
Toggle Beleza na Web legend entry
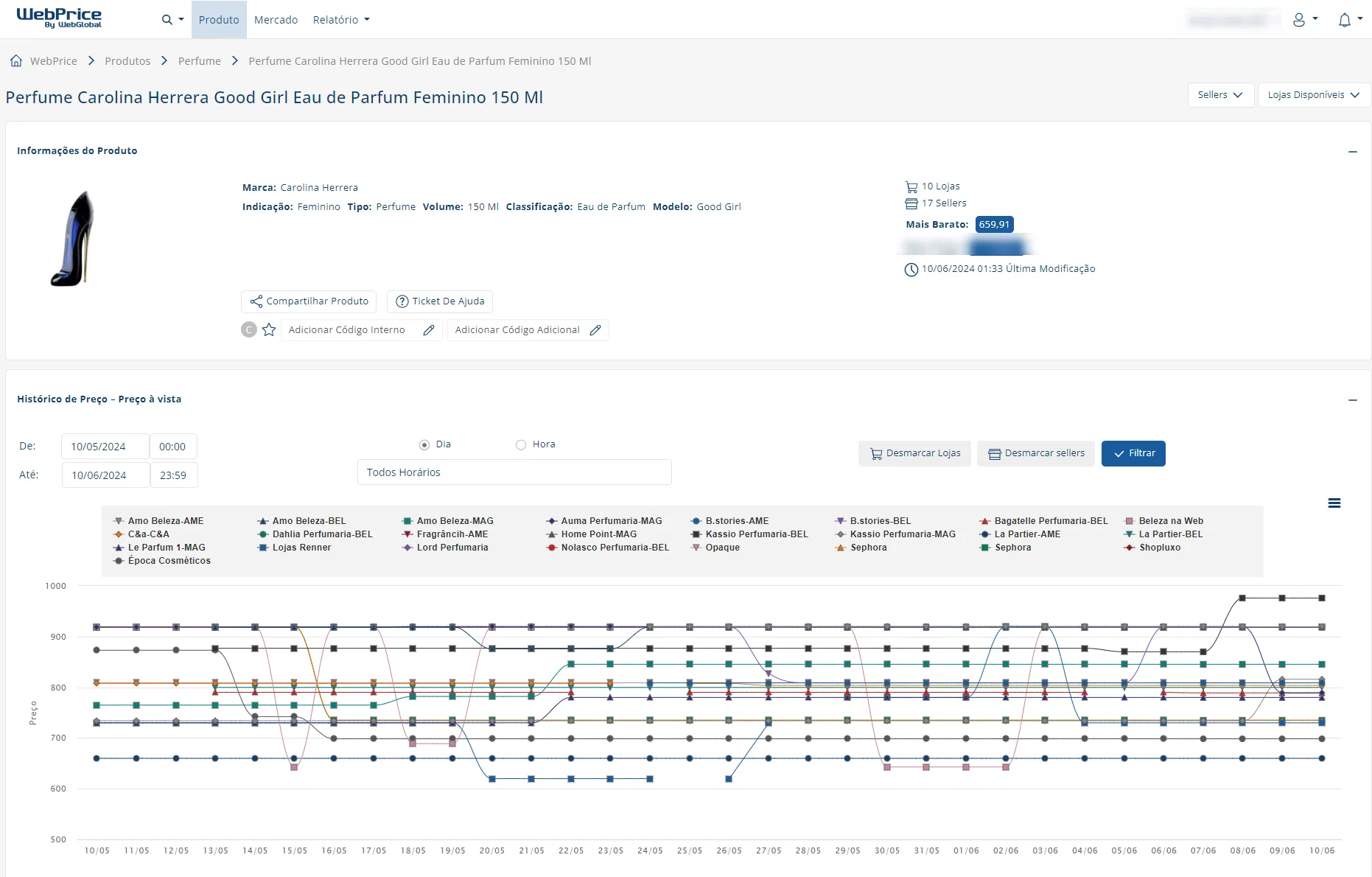1163,521
